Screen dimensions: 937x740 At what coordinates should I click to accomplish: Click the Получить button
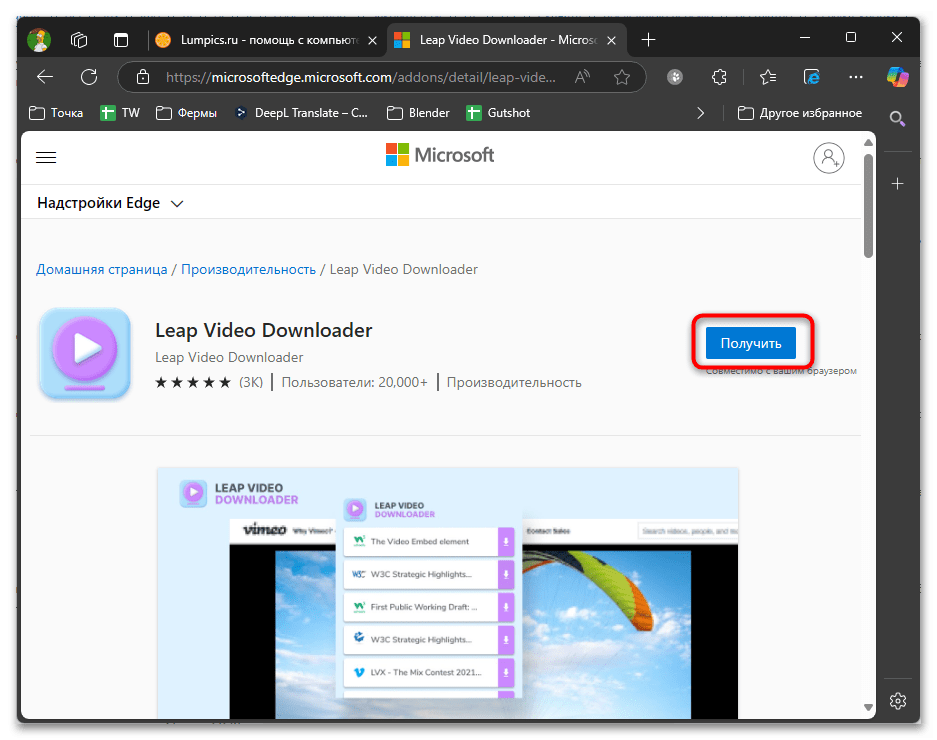coord(751,343)
